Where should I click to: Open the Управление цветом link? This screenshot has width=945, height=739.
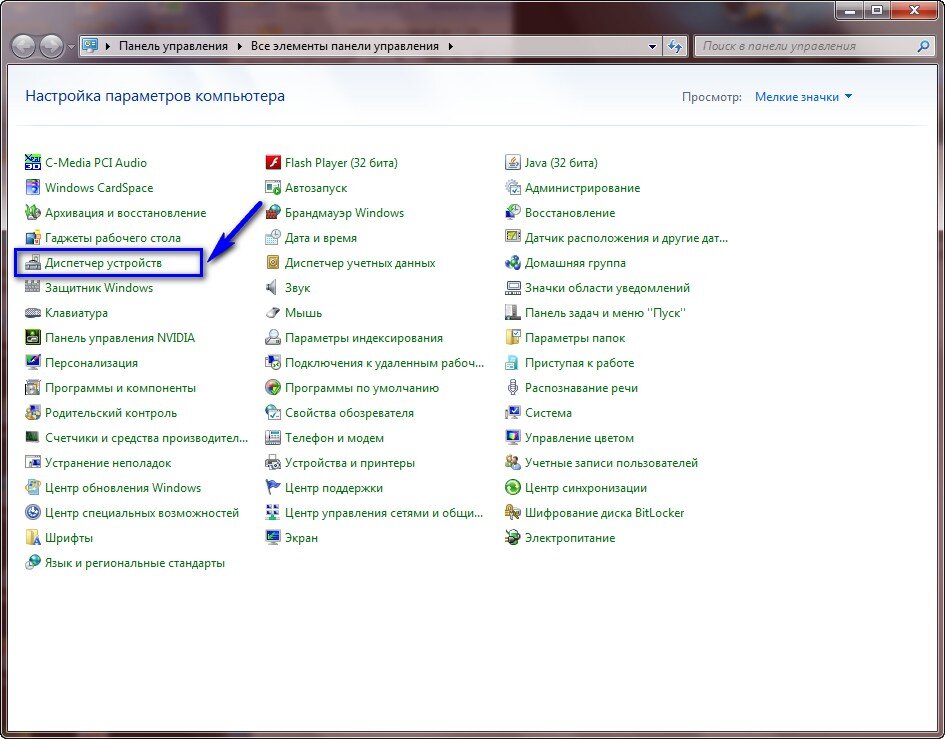click(579, 438)
